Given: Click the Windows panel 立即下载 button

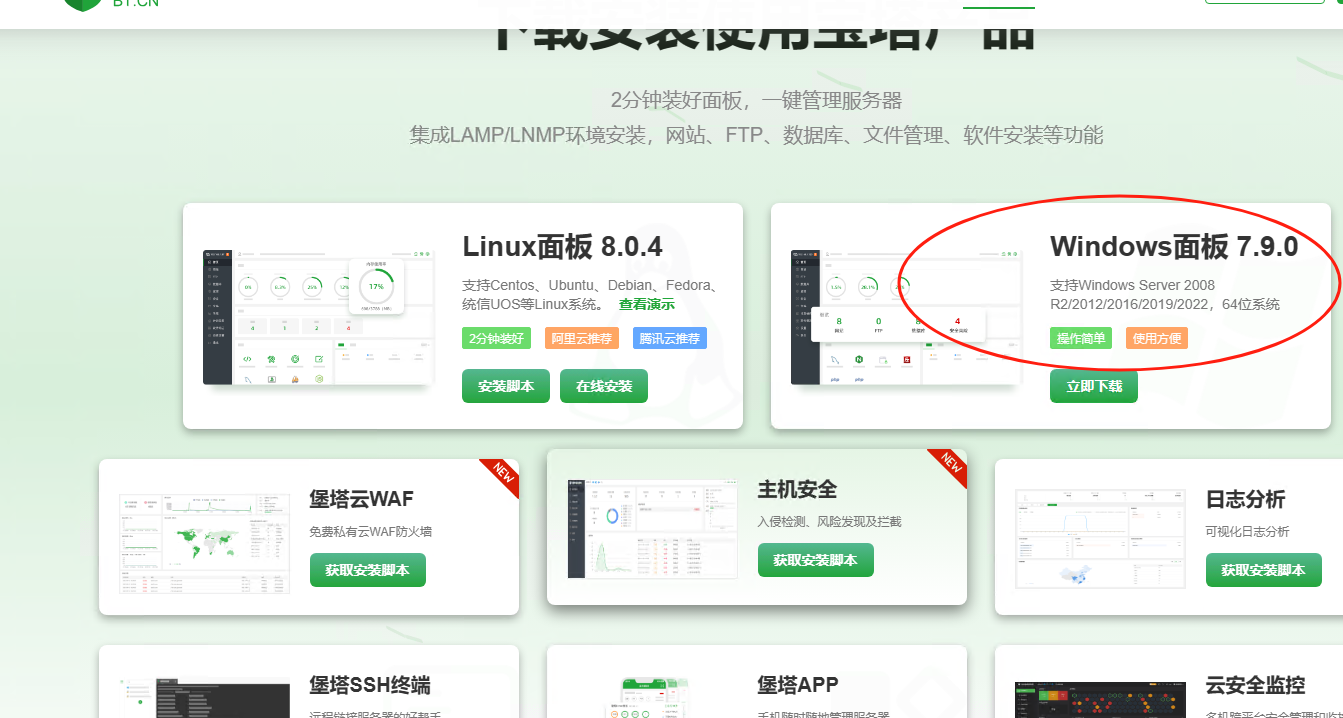Looking at the screenshot, I should coord(1094,386).
